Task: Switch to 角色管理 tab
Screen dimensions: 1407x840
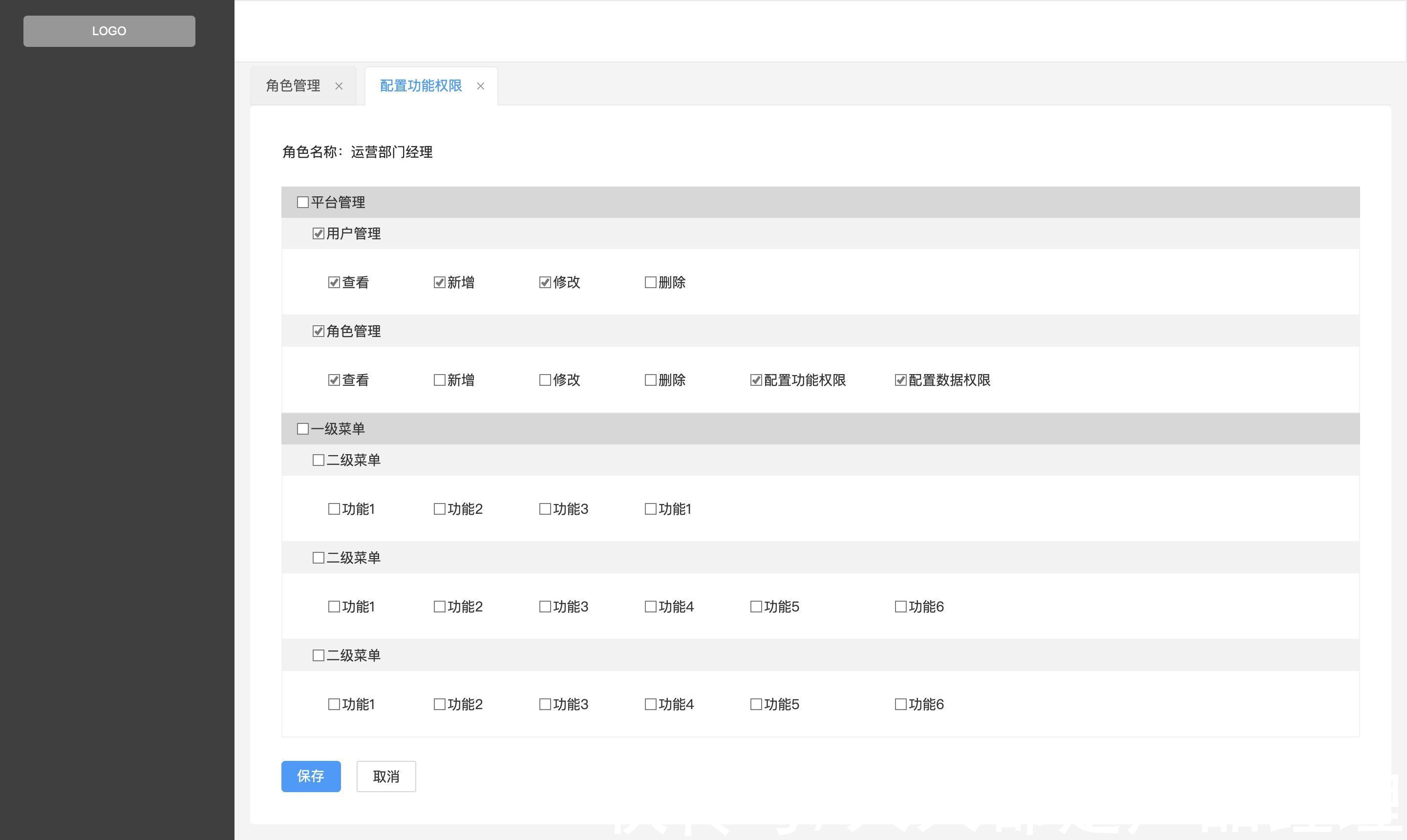Action: [292, 85]
